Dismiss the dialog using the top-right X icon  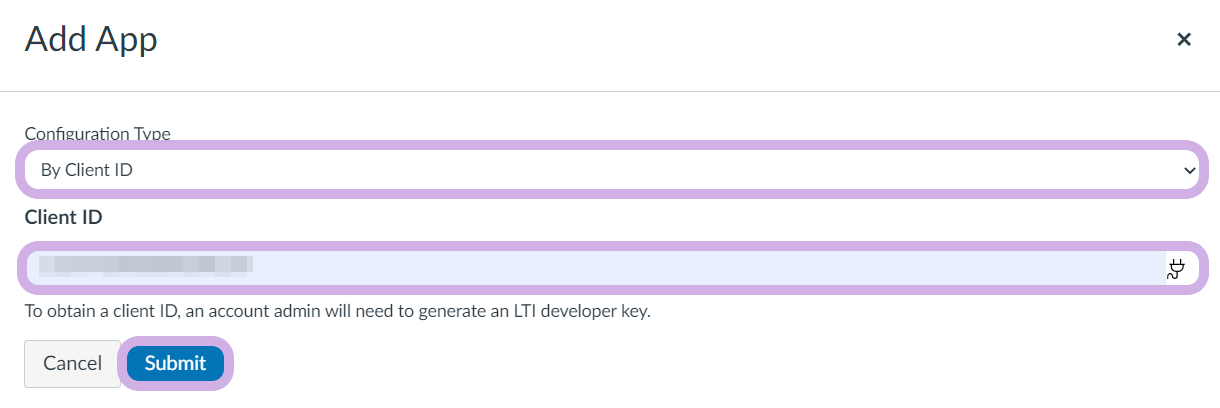click(x=1184, y=39)
